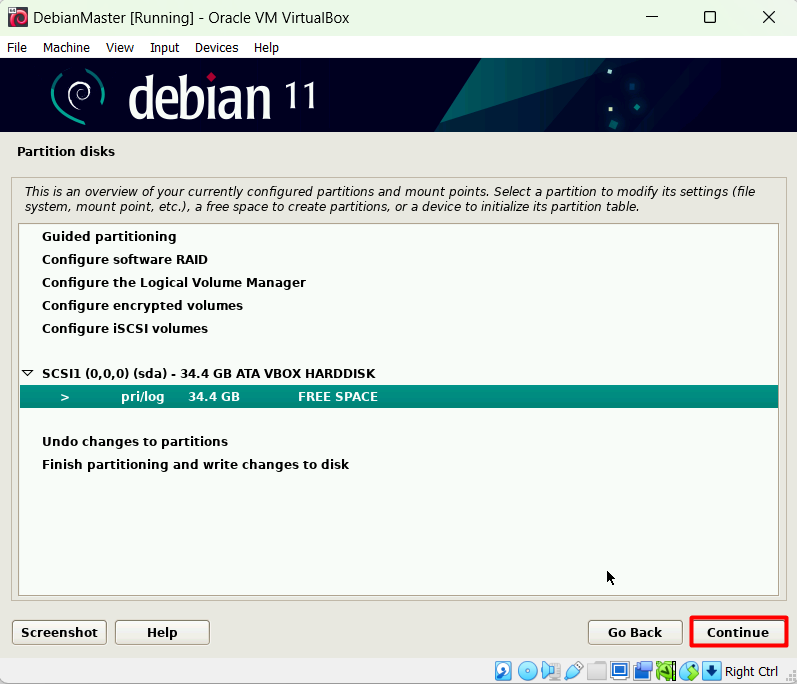The width and height of the screenshot is (797, 684).
Task: Select Configure iSCSI volumes
Action: coord(399,328)
